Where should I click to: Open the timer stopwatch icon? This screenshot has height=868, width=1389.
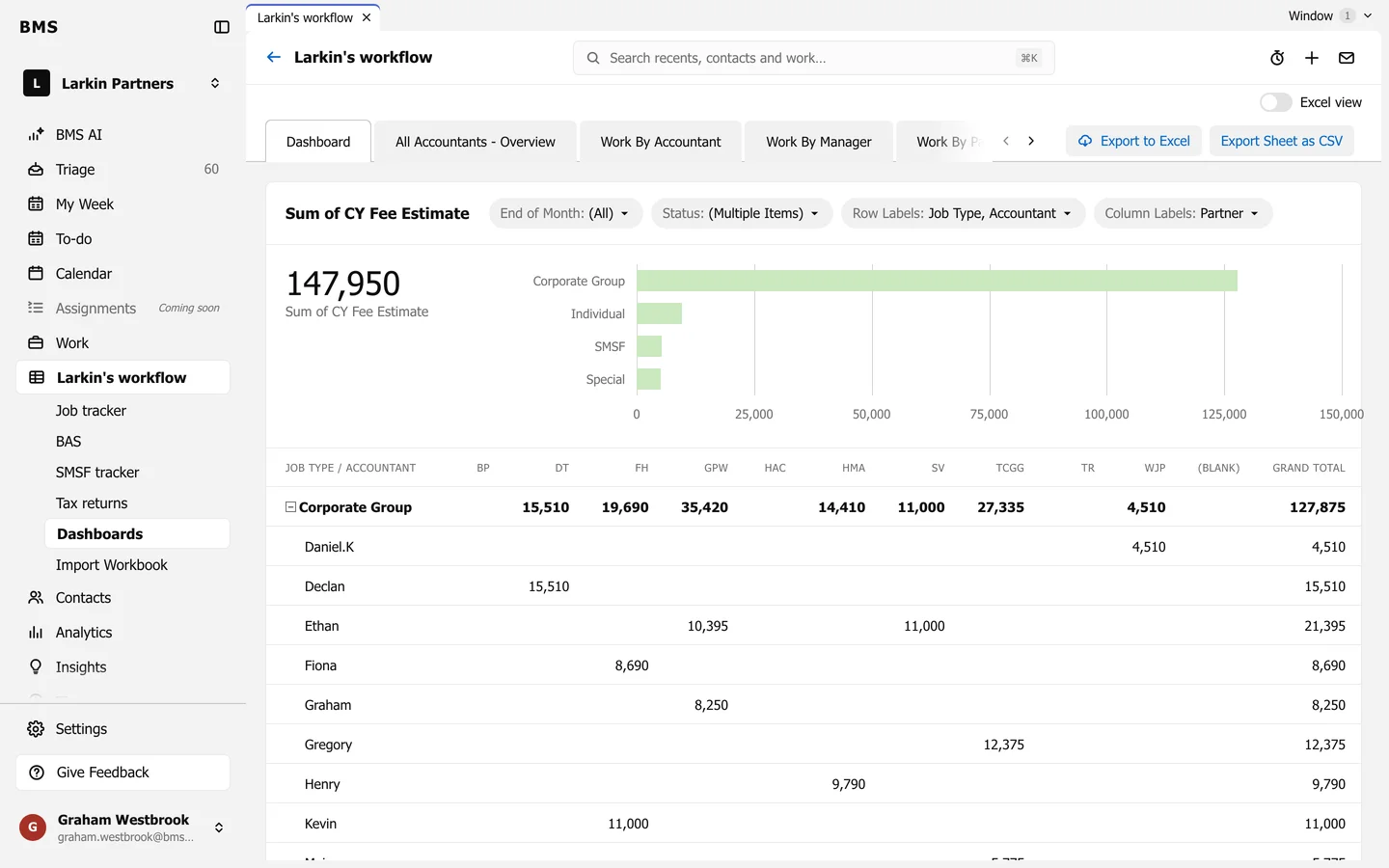tap(1277, 58)
